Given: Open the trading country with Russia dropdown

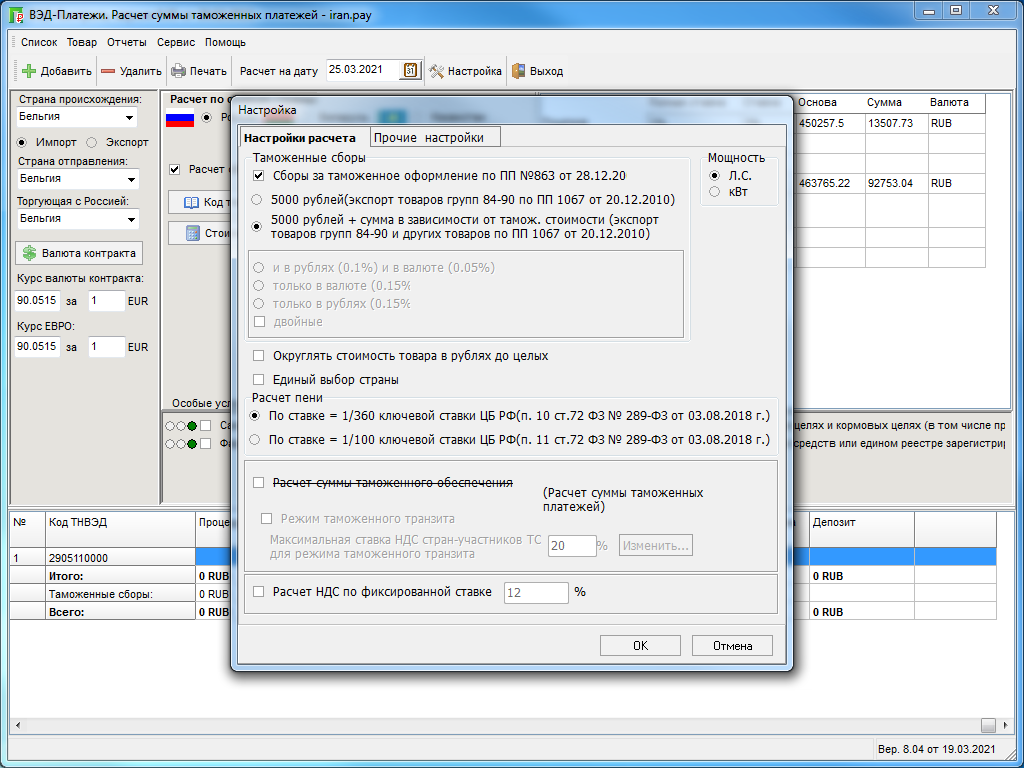Looking at the screenshot, I should (x=131, y=219).
